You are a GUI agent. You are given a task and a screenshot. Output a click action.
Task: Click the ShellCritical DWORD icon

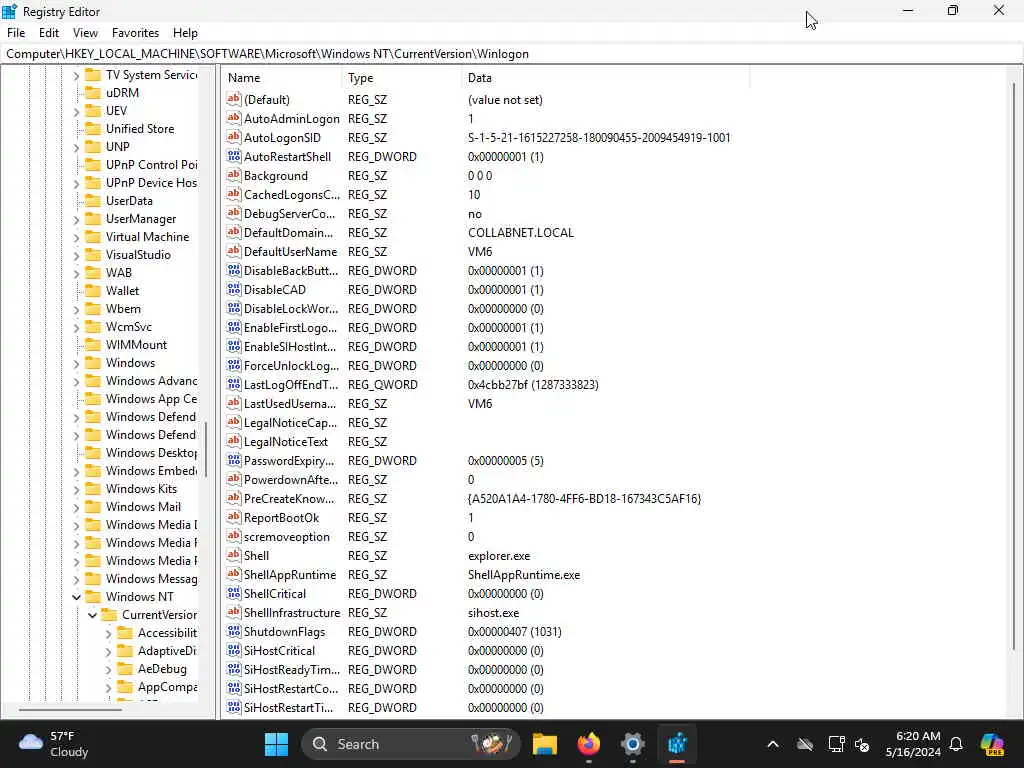point(233,594)
